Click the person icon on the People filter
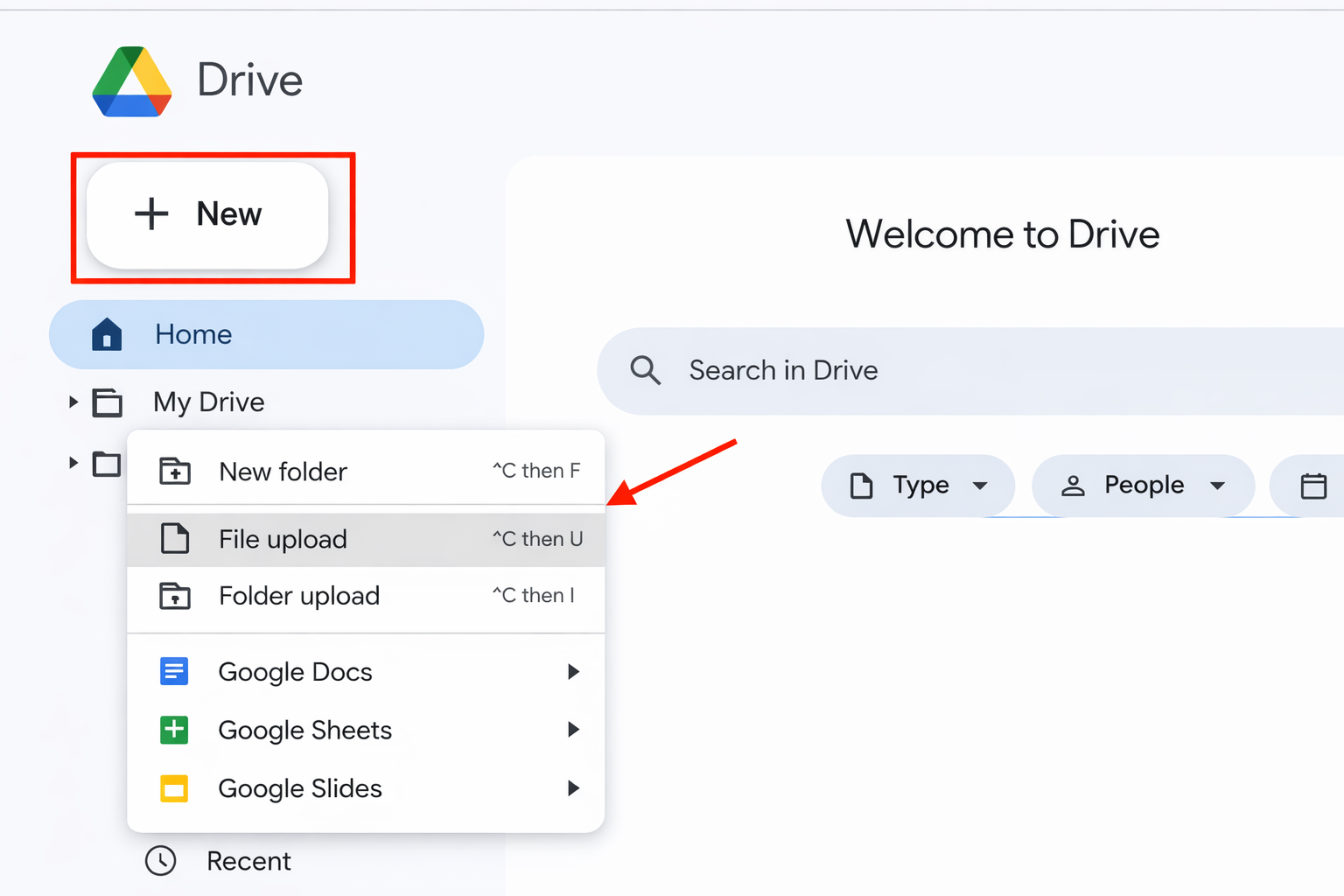This screenshot has height=896, width=1344. (1073, 486)
